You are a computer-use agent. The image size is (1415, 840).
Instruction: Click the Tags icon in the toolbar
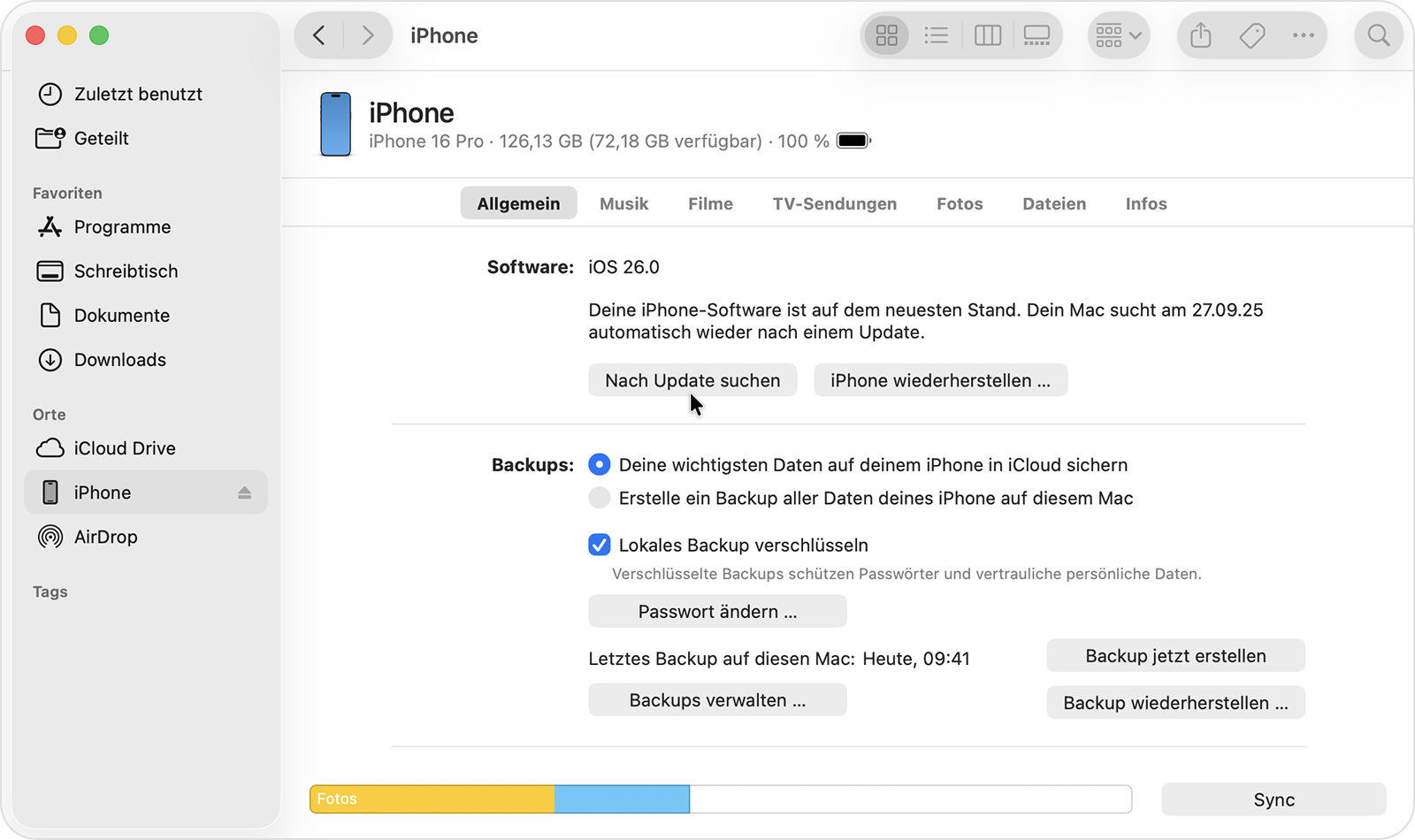pyautogui.click(x=1251, y=35)
